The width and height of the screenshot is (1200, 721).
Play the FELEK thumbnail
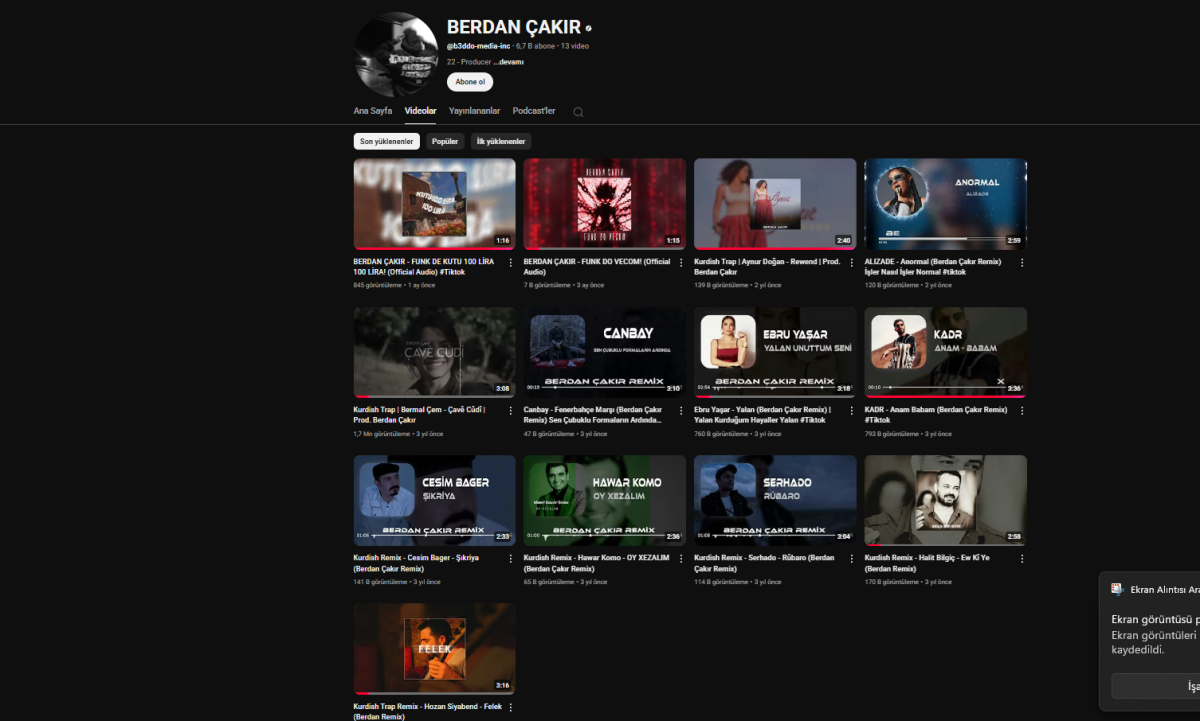(435, 648)
